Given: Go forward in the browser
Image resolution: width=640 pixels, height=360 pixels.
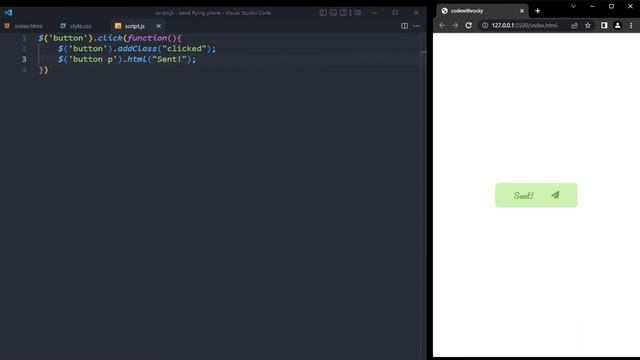Looking at the screenshot, I should tap(455, 25).
